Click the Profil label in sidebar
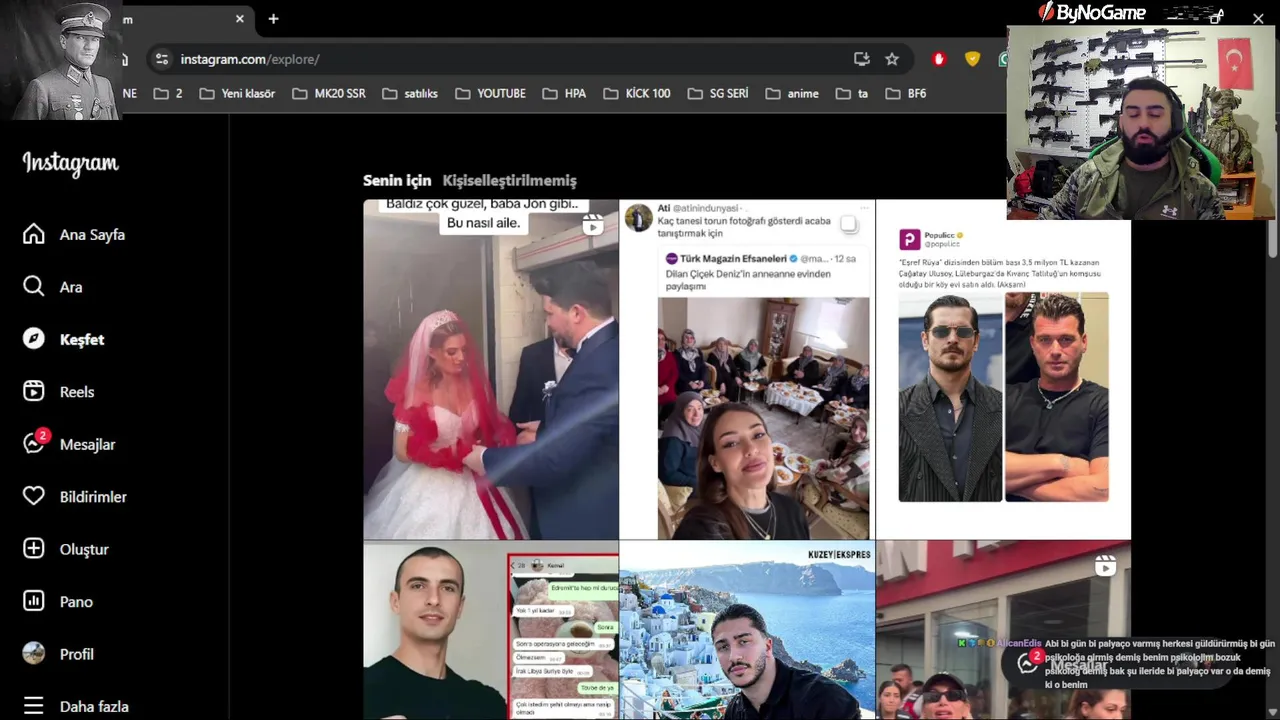 point(77,654)
